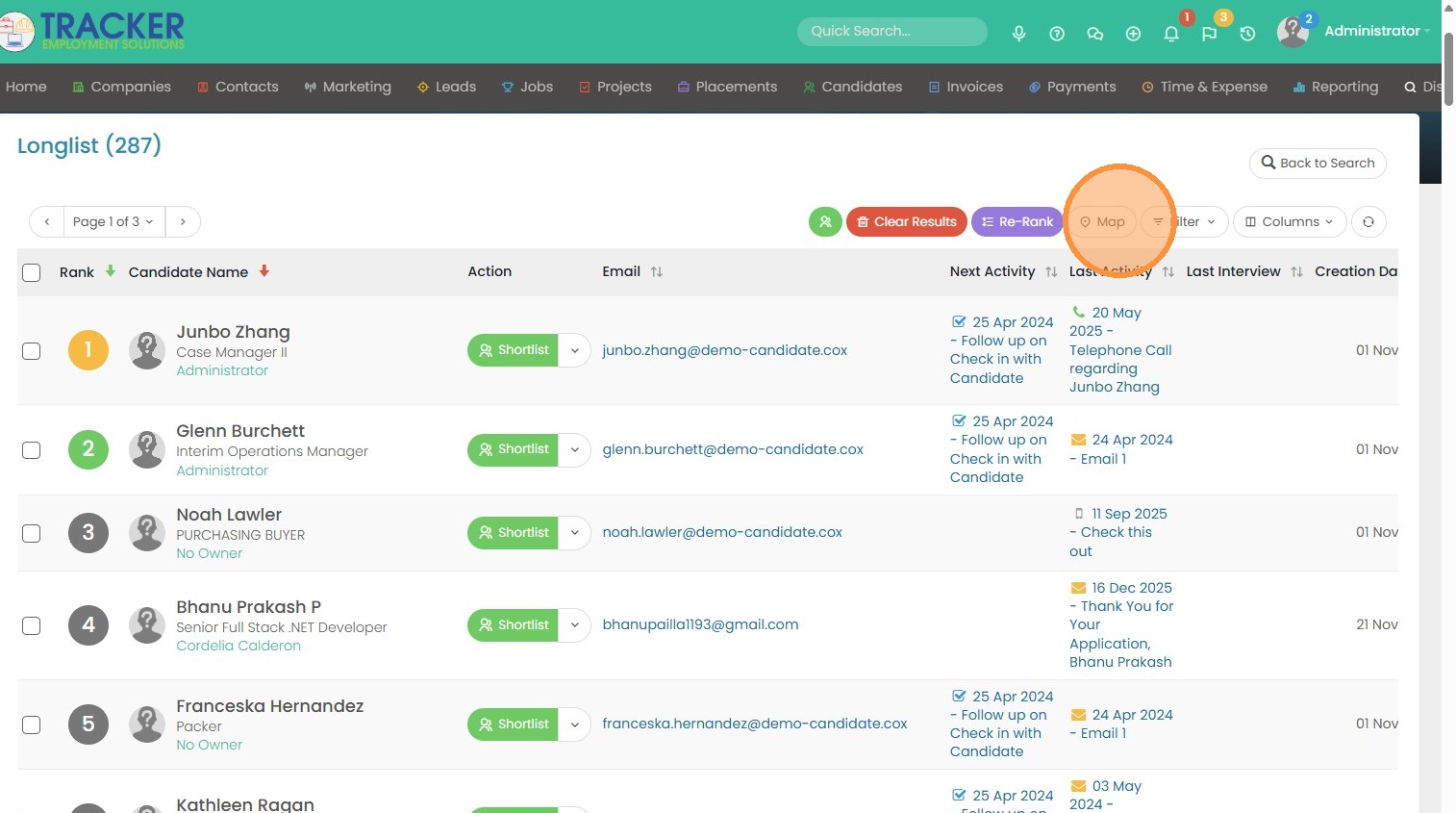
Task: Click the refresh results icon
Action: pos(1368,222)
